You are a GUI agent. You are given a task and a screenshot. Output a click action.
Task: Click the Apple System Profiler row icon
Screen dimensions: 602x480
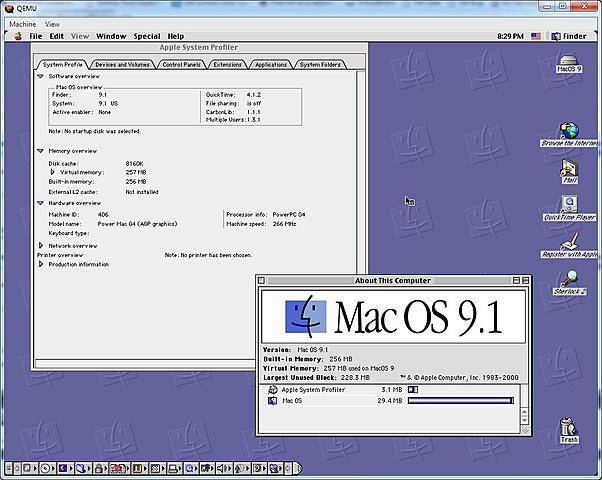(272, 390)
